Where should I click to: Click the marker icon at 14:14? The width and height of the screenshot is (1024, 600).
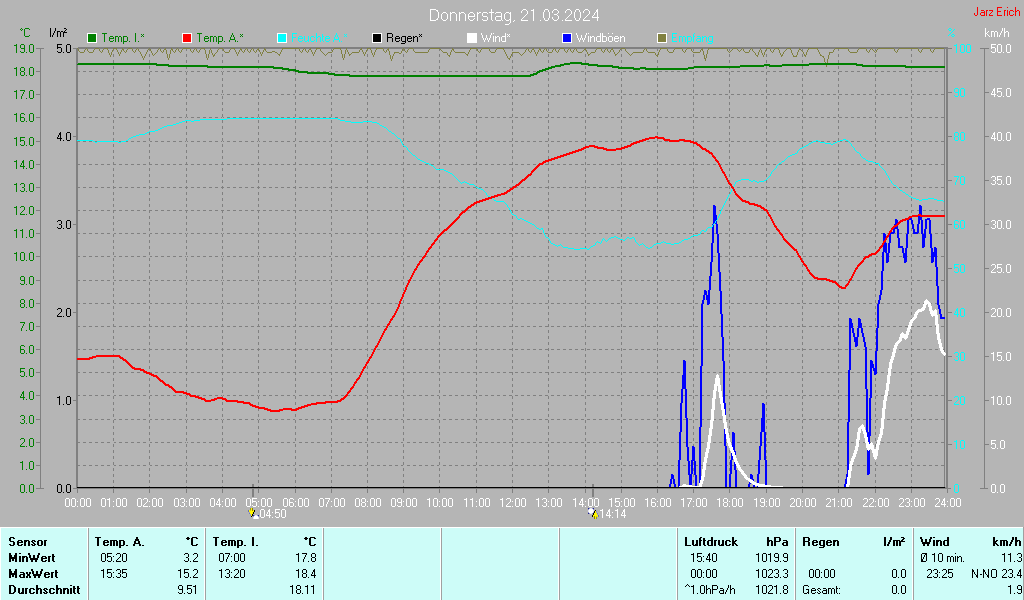[592, 513]
